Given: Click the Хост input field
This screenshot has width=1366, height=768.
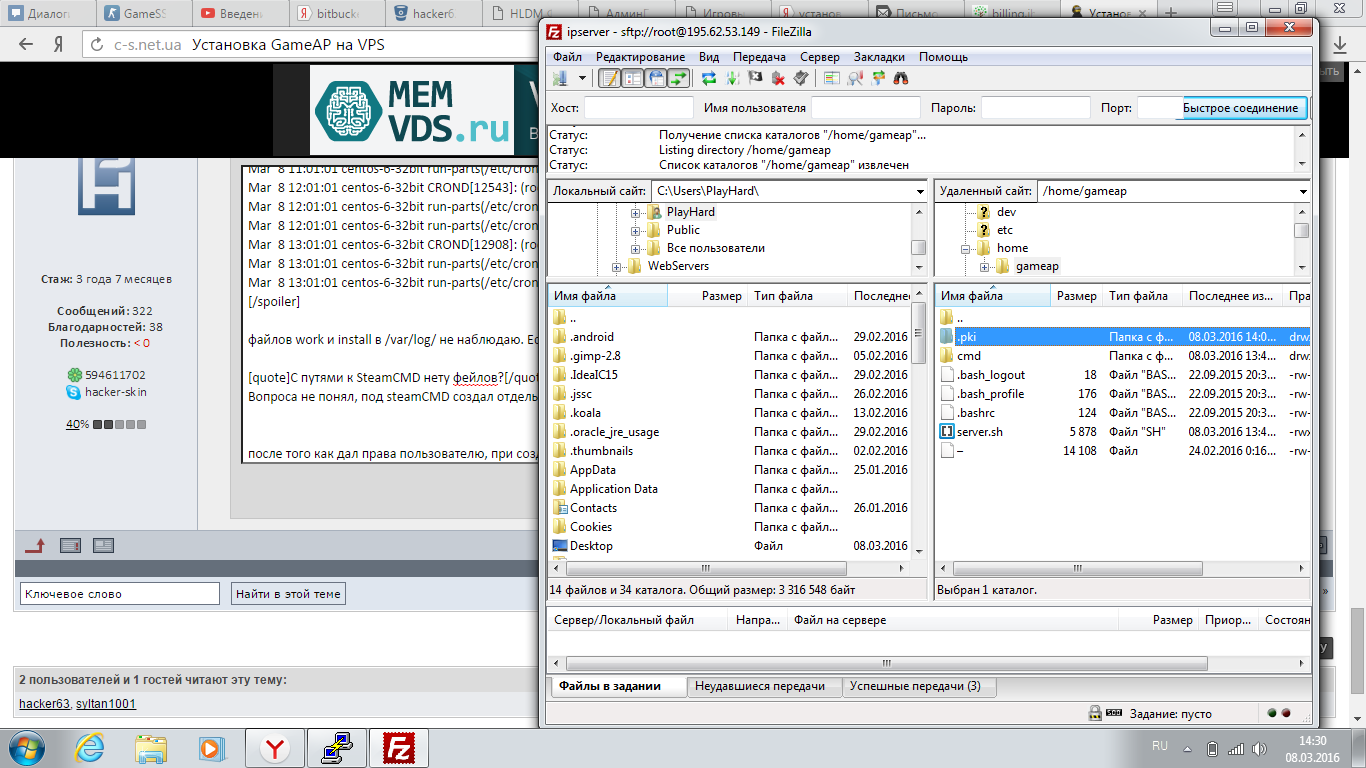Looking at the screenshot, I should tap(639, 108).
